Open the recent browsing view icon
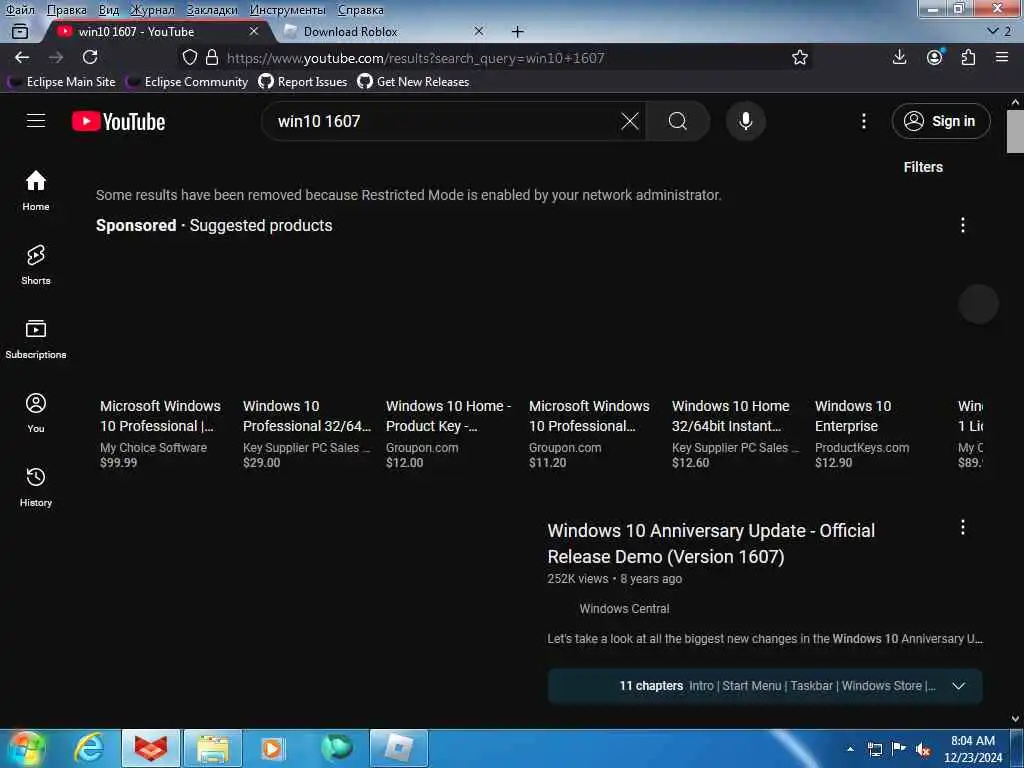 (20, 31)
